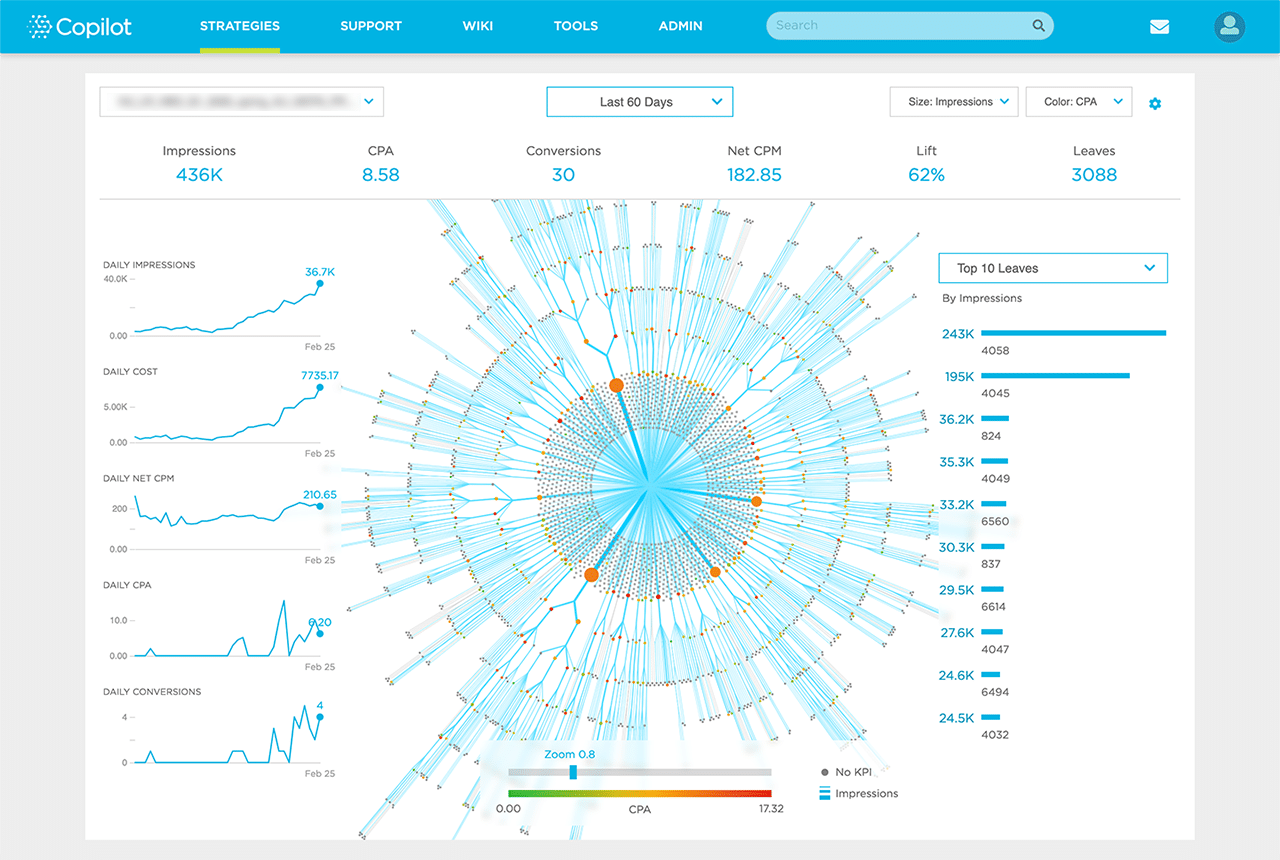Expand the Top 10 Leaves dropdown

pos(1053,268)
